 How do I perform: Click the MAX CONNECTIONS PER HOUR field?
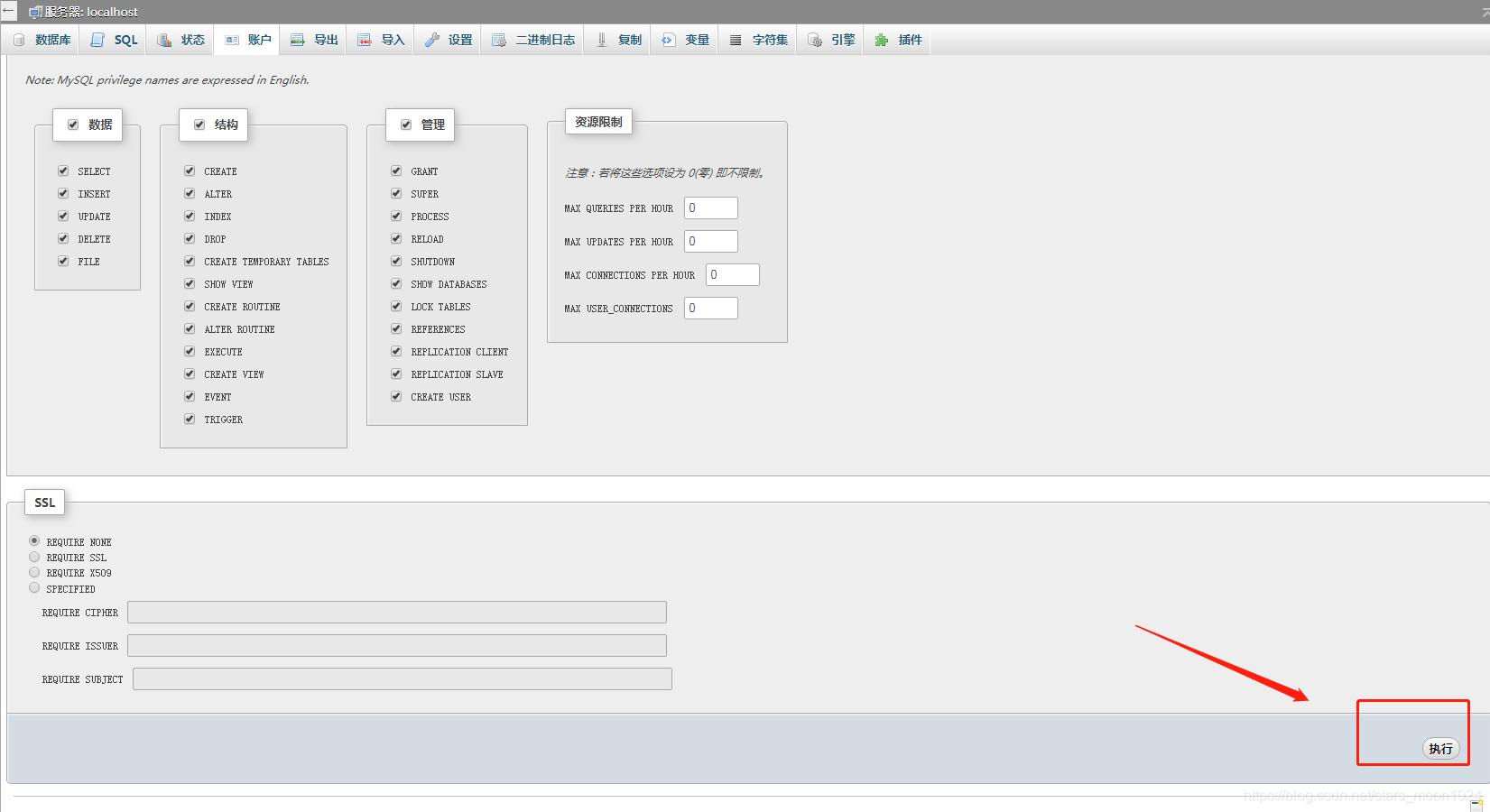coord(733,275)
